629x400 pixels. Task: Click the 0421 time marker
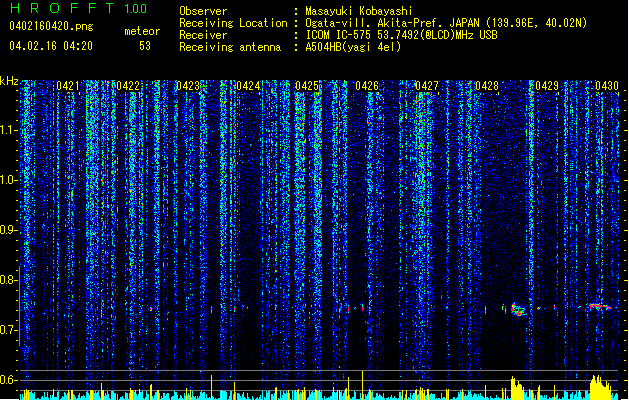(68, 86)
